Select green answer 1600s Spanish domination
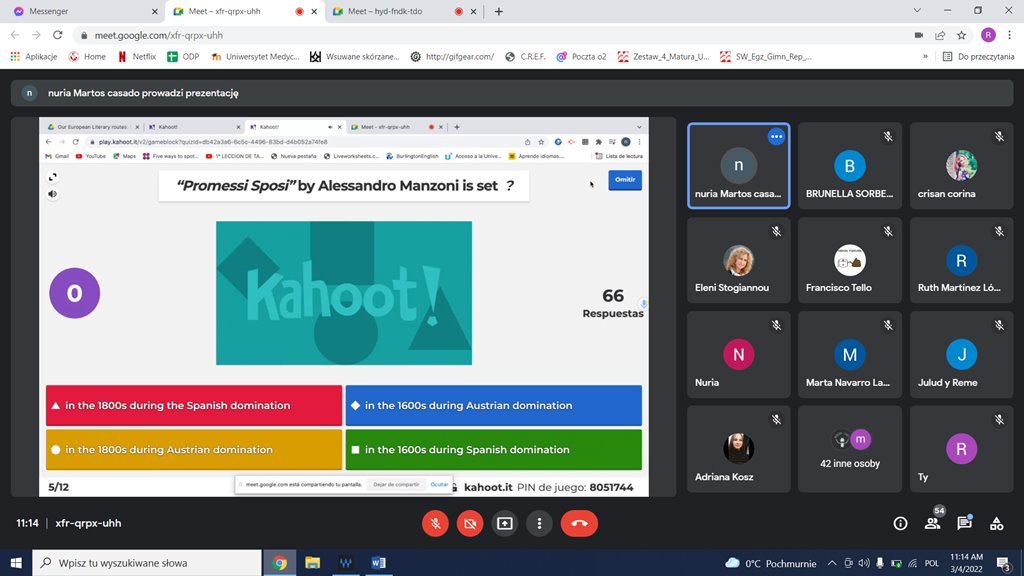Screen dimensions: 1024x576 click(494, 449)
